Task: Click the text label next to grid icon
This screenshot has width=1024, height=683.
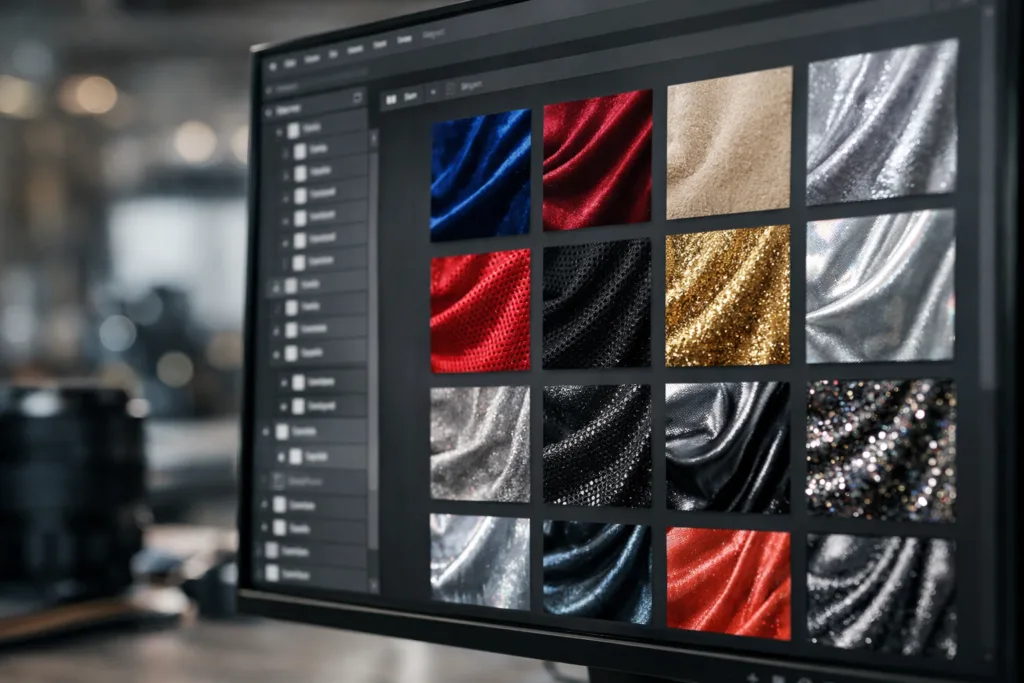Action: (x=410, y=96)
